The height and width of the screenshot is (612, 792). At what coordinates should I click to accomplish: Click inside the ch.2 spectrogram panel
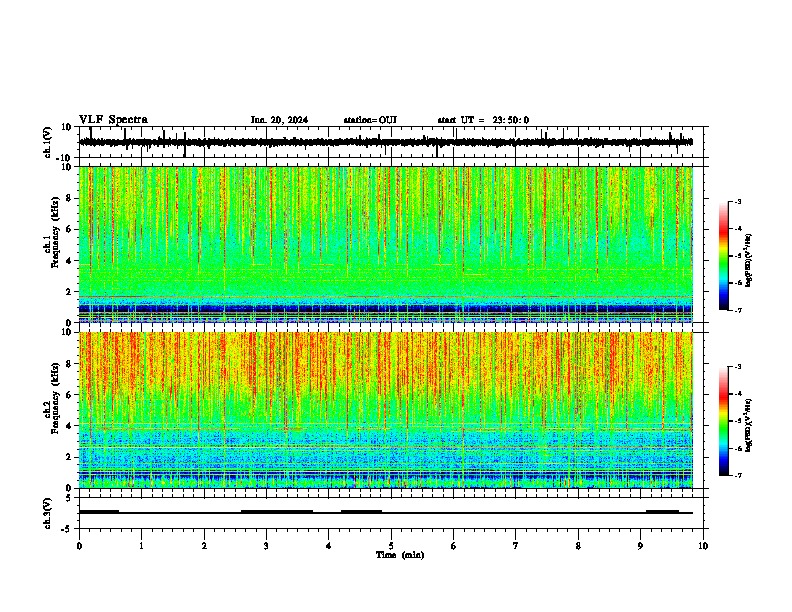click(x=386, y=410)
